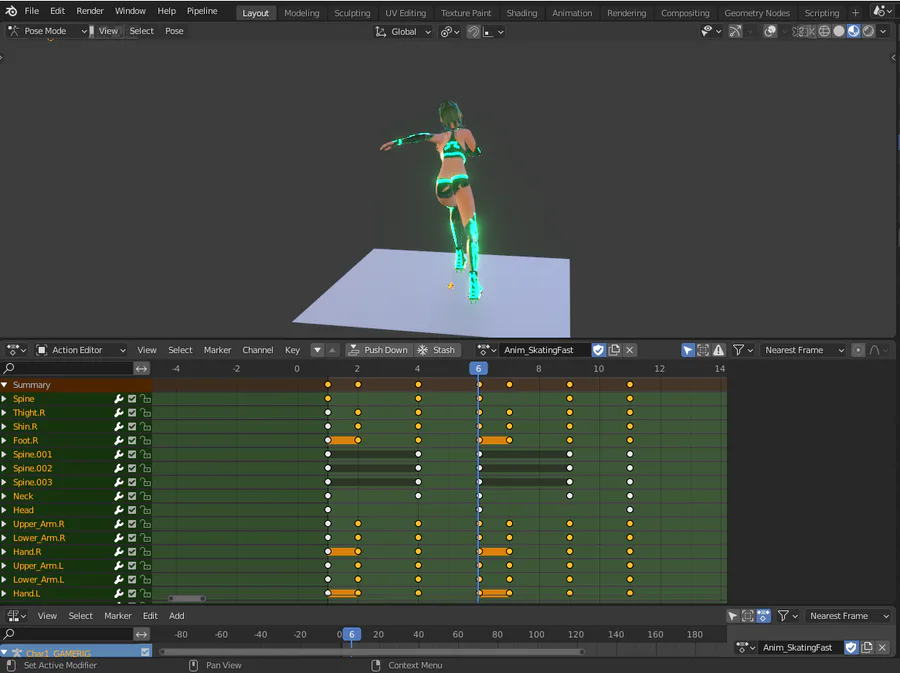Toggle only show errors warning icon
This screenshot has height=673, width=900.
point(718,349)
